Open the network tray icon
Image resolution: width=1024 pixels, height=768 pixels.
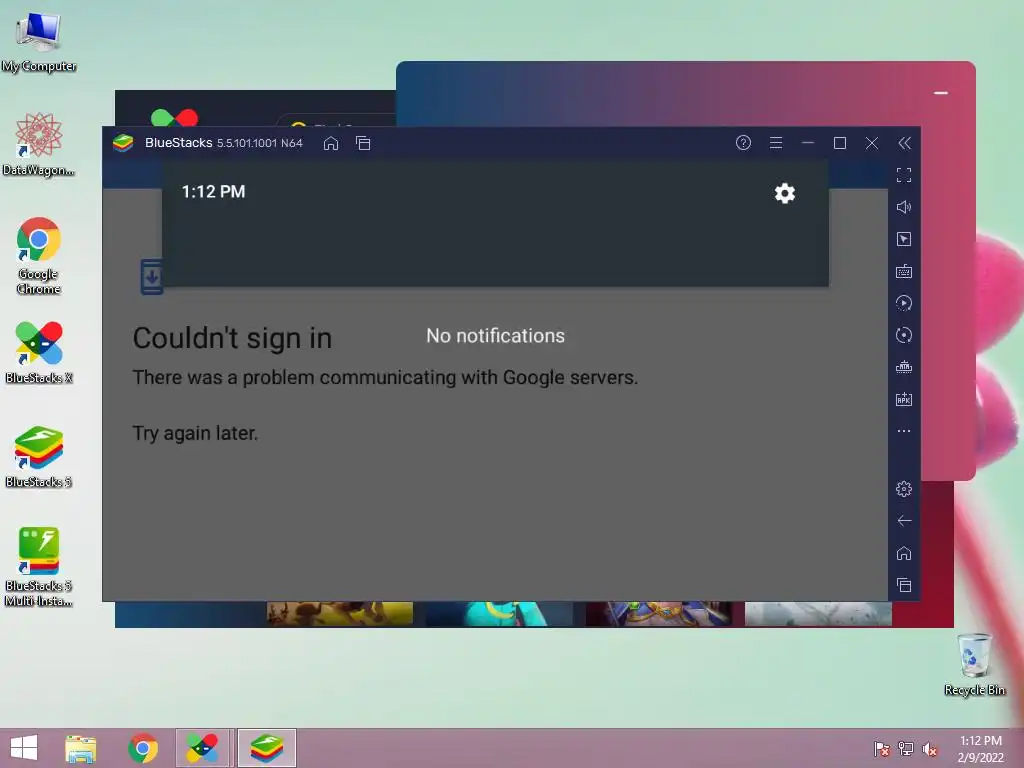click(x=906, y=749)
